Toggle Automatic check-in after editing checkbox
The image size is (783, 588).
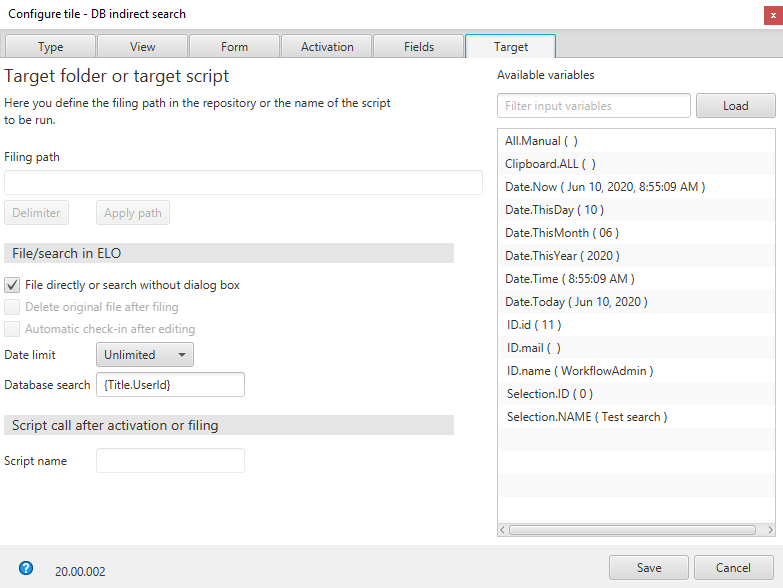tap(13, 329)
